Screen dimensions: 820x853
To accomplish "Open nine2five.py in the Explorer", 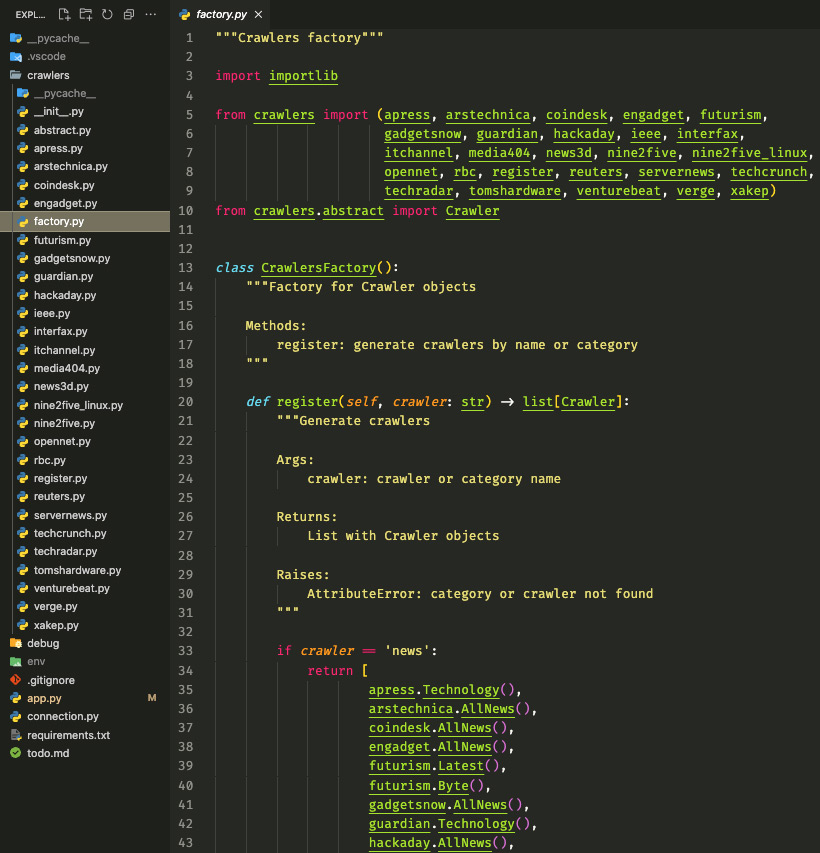I will click(x=85, y=423).
